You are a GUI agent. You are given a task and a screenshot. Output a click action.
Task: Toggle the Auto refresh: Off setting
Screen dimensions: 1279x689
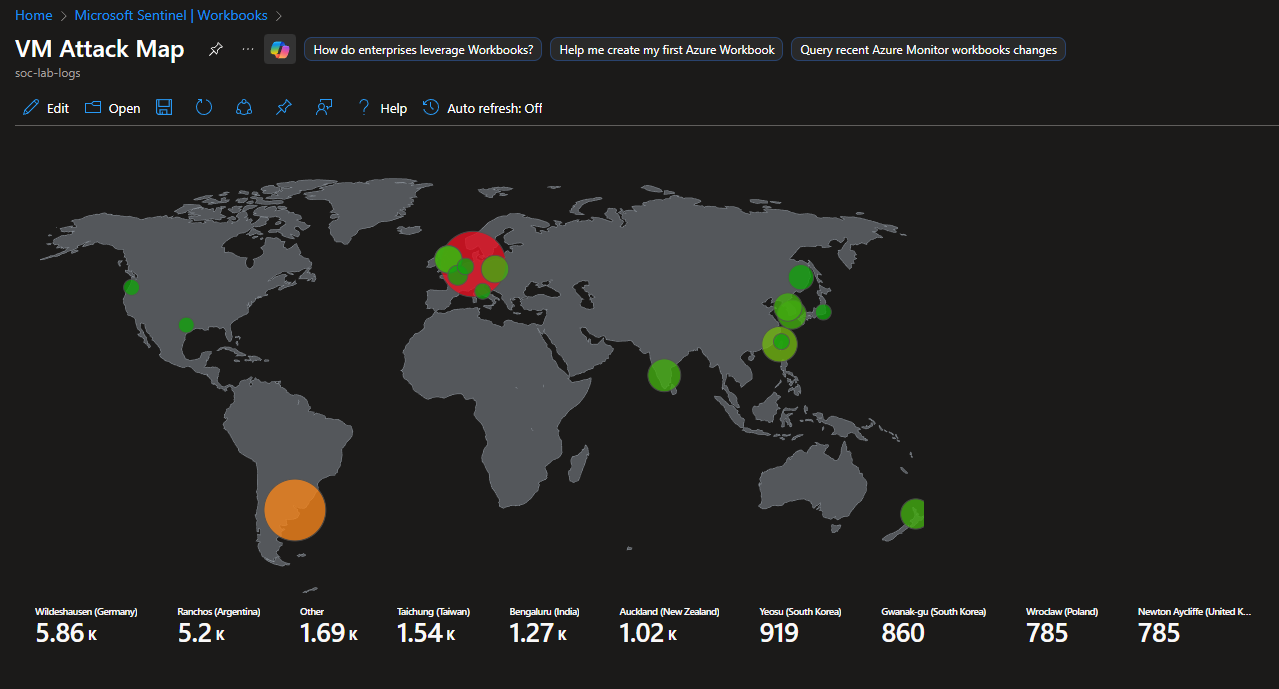click(x=483, y=108)
